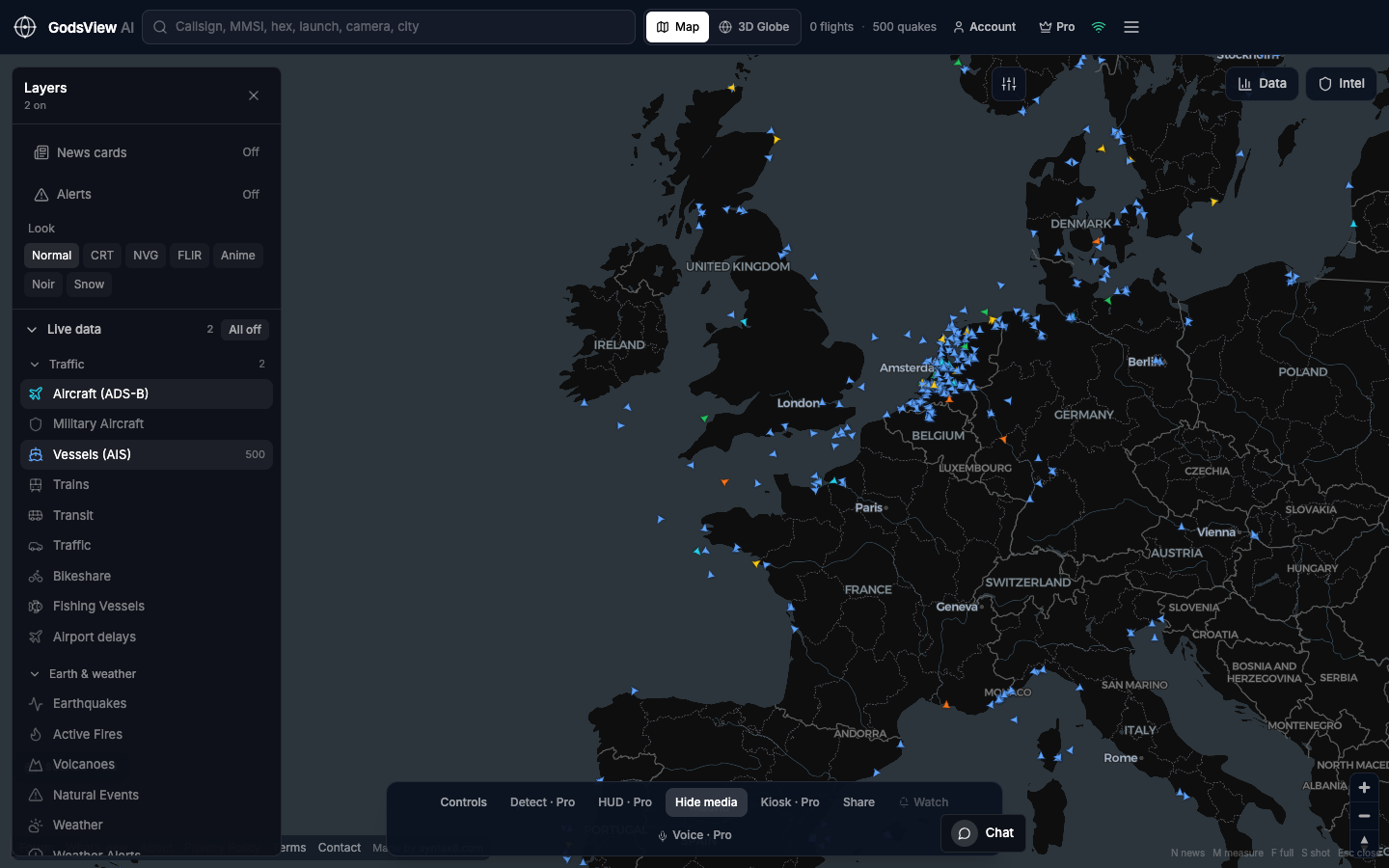Select the Noir look mode
This screenshot has width=1389, height=868.
pyautogui.click(x=43, y=285)
